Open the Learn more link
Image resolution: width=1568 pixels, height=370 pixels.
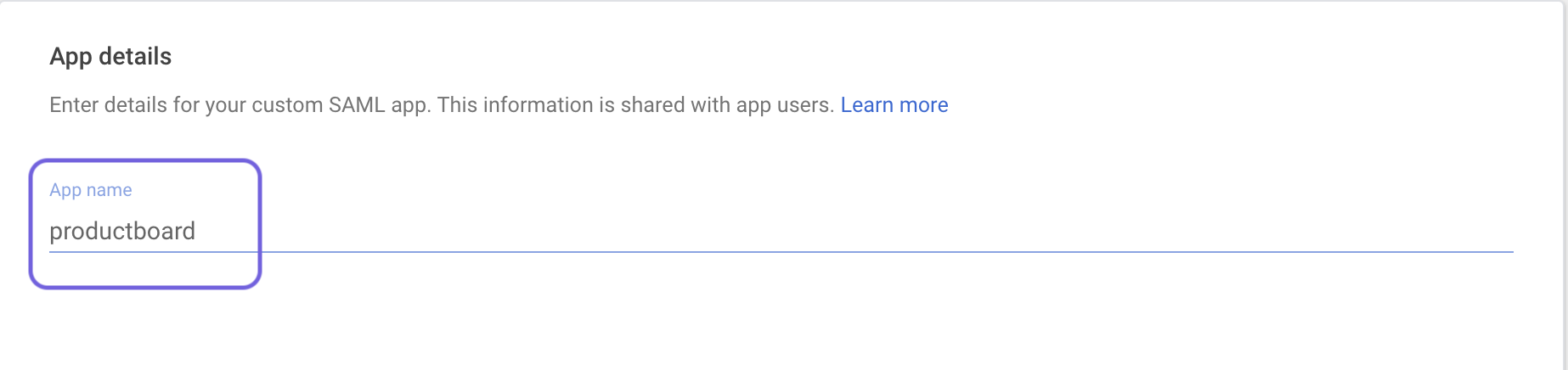tap(894, 105)
